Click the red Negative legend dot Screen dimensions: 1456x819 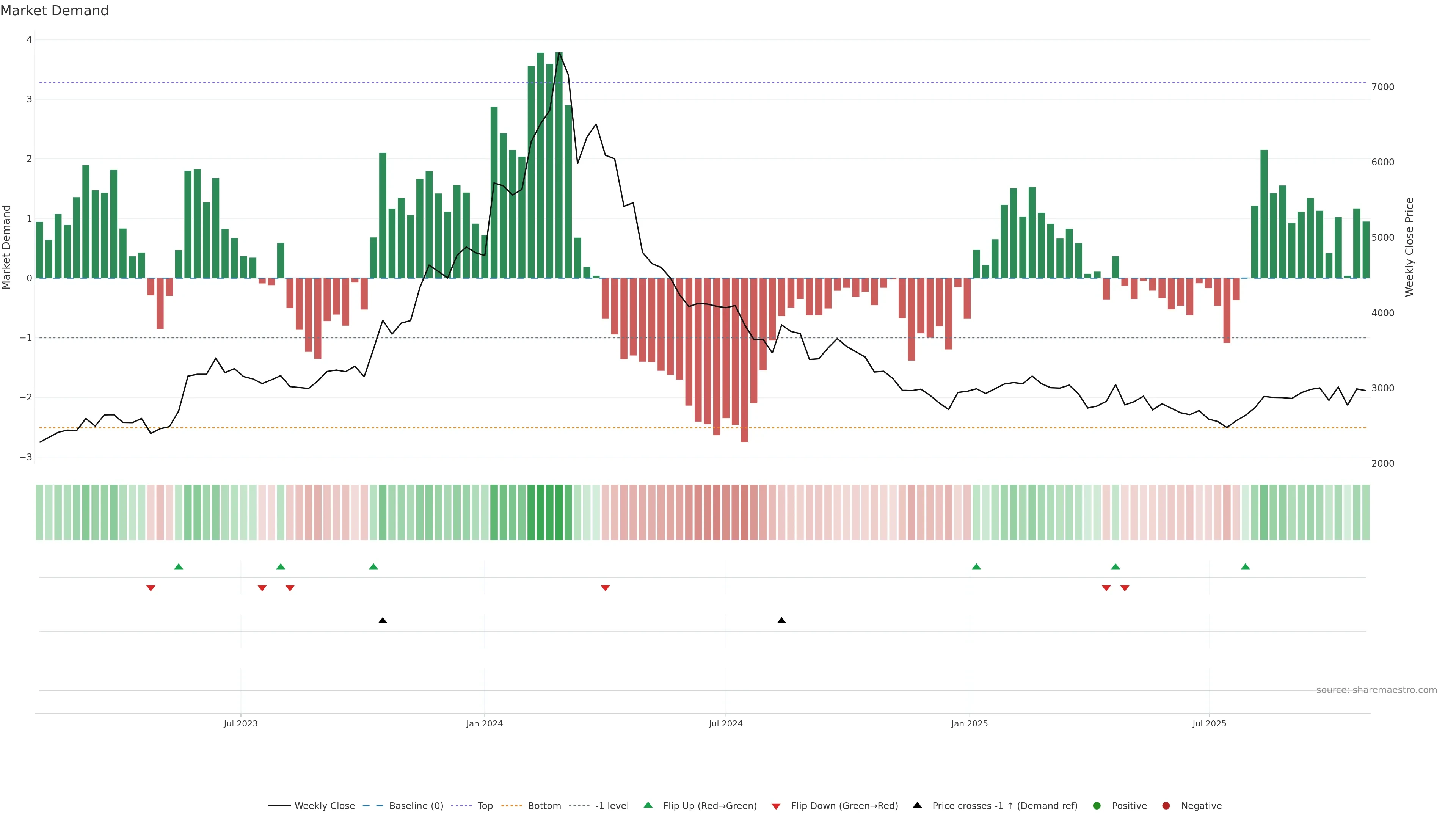[1166, 806]
